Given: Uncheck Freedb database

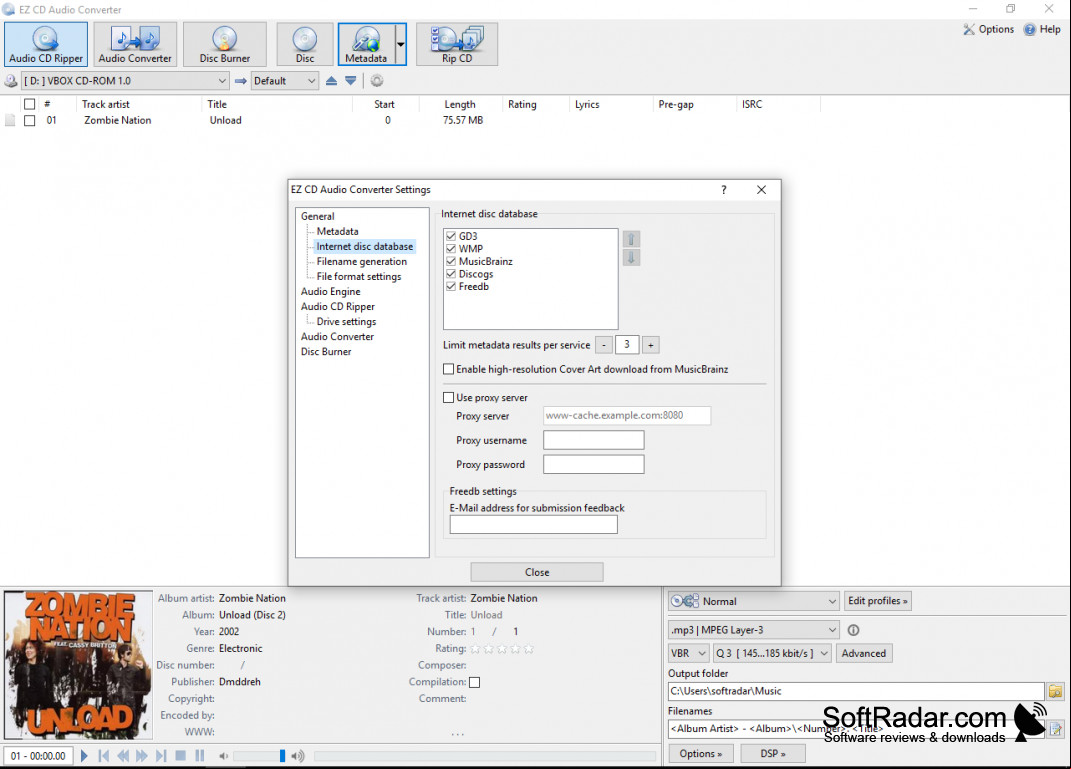Looking at the screenshot, I should [x=451, y=287].
